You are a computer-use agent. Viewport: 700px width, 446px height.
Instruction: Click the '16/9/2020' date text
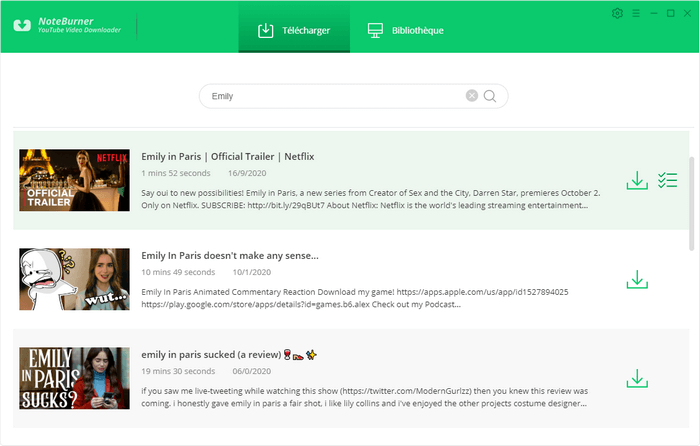(247, 173)
